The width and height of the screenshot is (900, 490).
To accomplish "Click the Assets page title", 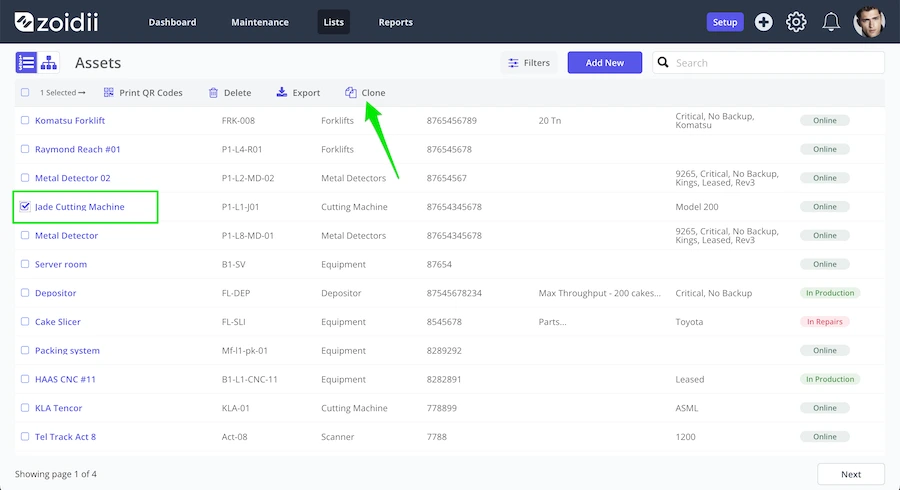I will (98, 63).
